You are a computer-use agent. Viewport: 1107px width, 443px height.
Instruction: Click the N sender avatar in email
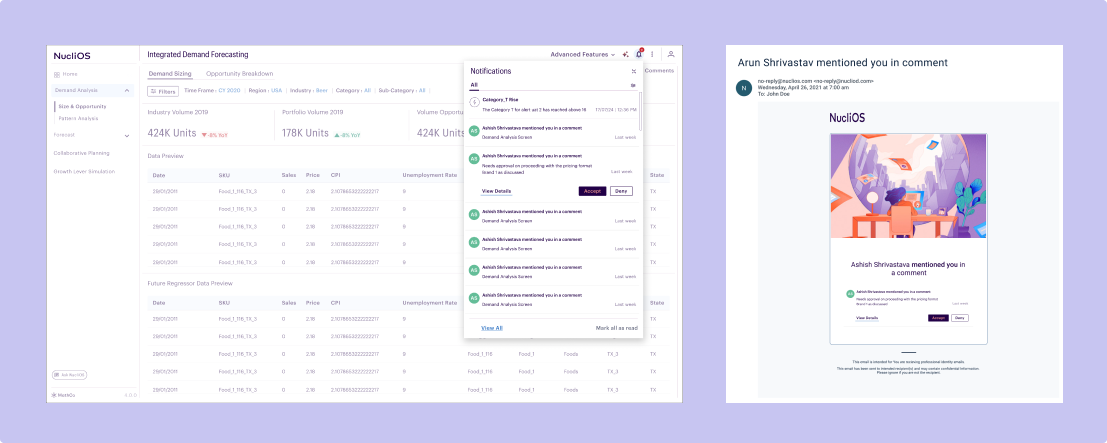coord(743,88)
